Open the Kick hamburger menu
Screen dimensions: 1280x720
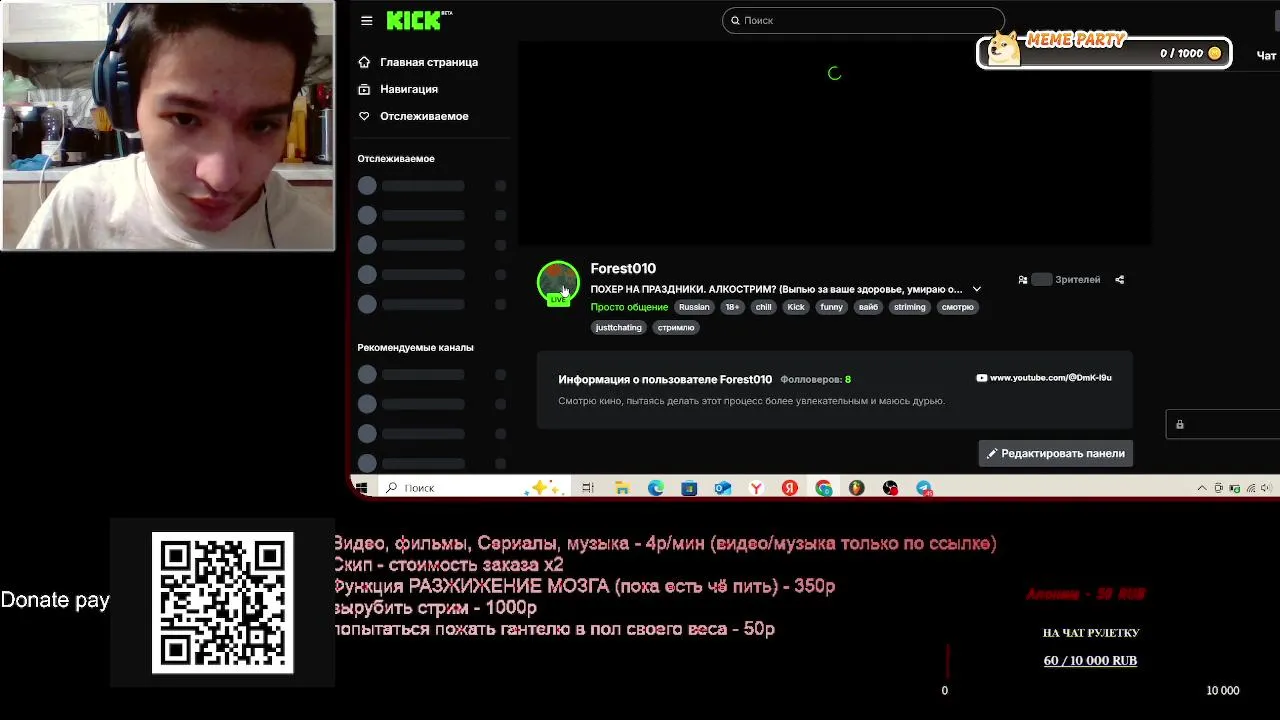(367, 20)
